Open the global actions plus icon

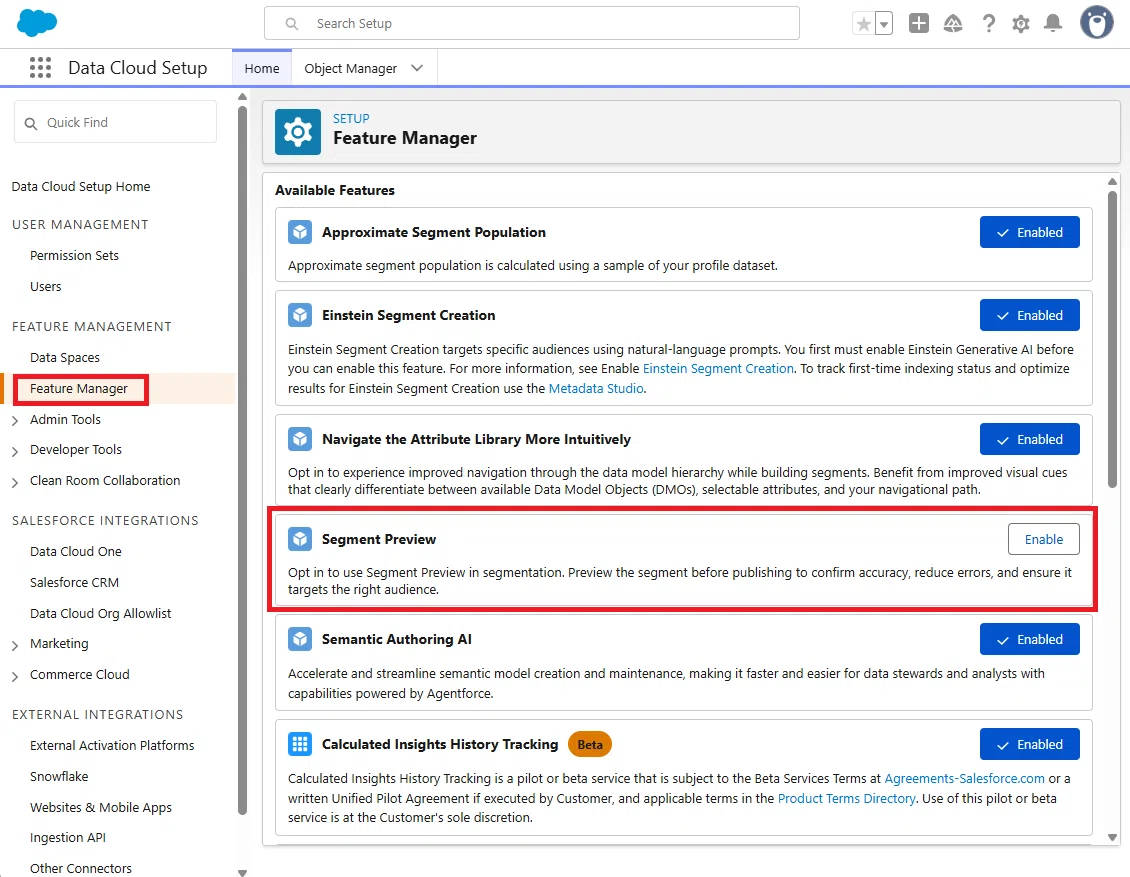(919, 24)
